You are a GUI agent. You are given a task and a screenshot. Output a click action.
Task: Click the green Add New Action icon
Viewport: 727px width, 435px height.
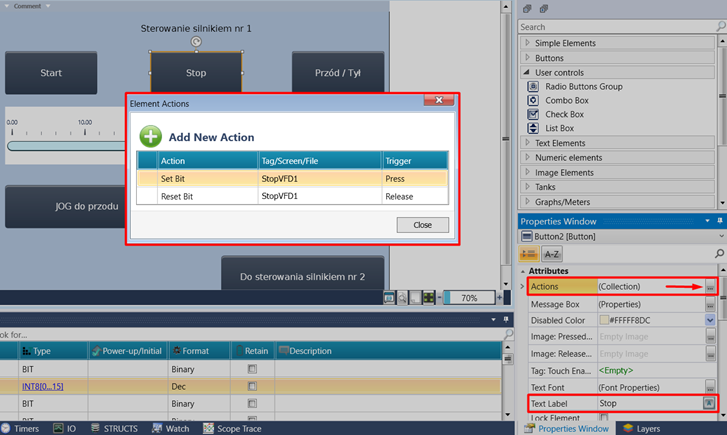click(x=150, y=137)
